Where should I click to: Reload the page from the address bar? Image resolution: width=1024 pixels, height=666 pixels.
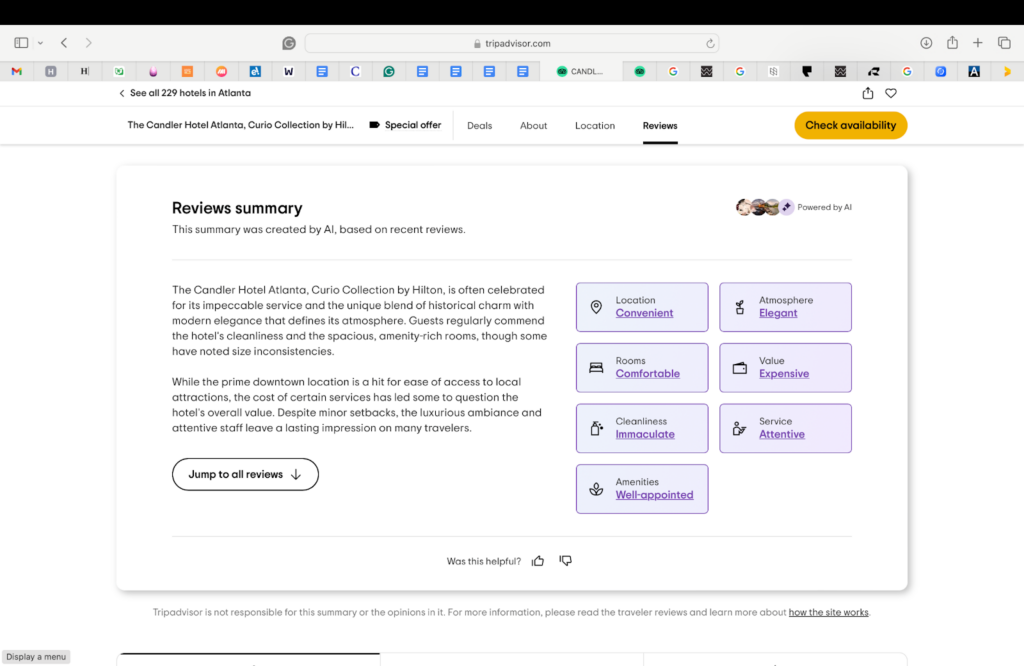[x=710, y=43]
